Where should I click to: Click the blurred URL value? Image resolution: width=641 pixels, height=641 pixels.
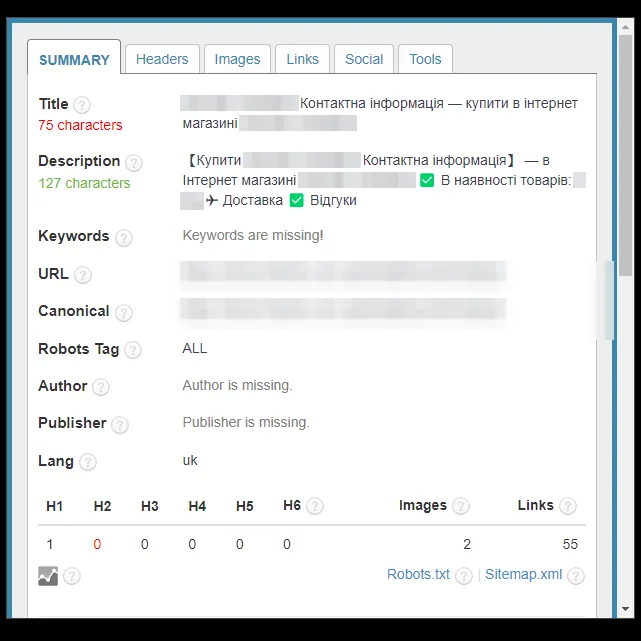tap(343, 271)
